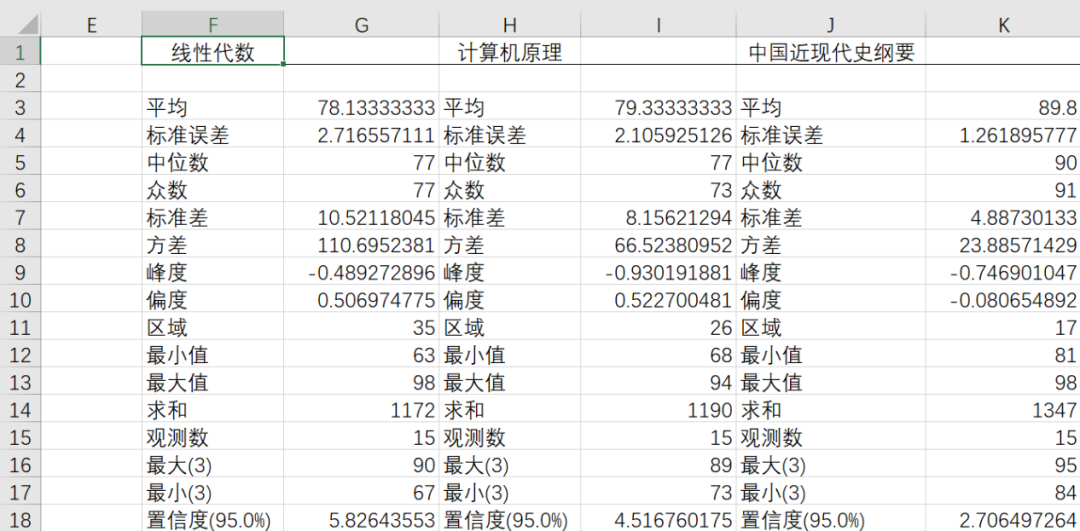Image resolution: width=1080 pixels, height=531 pixels.
Task: Click value 89.8
Action: click(x=1056, y=107)
